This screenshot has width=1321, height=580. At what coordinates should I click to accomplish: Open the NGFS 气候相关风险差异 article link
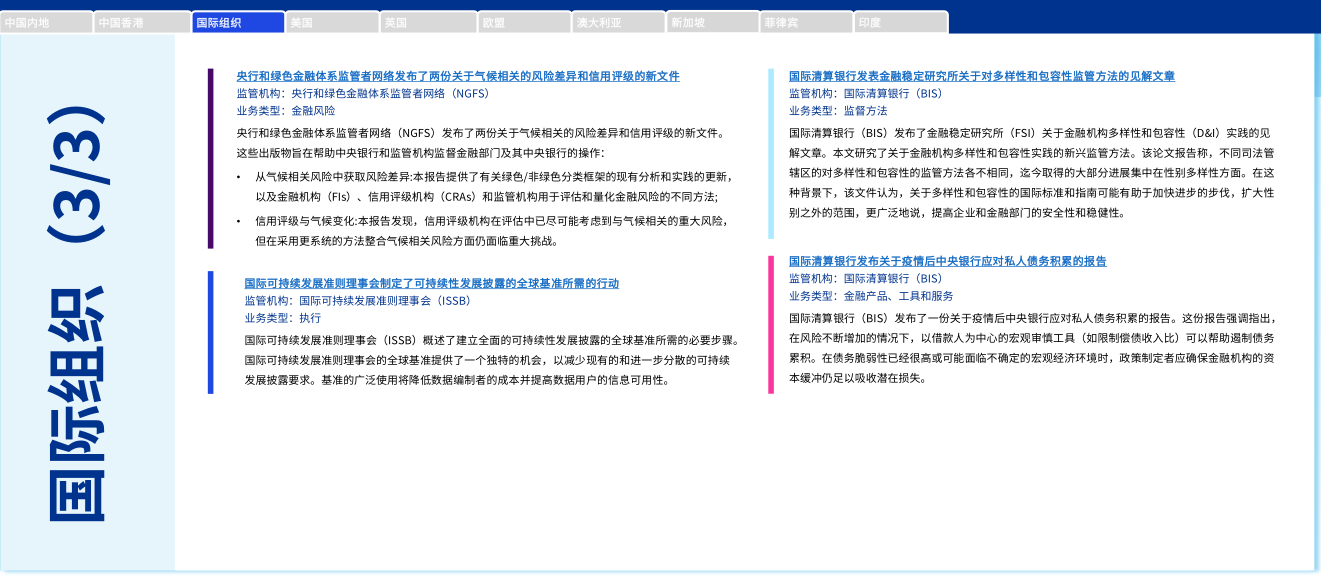(458, 76)
